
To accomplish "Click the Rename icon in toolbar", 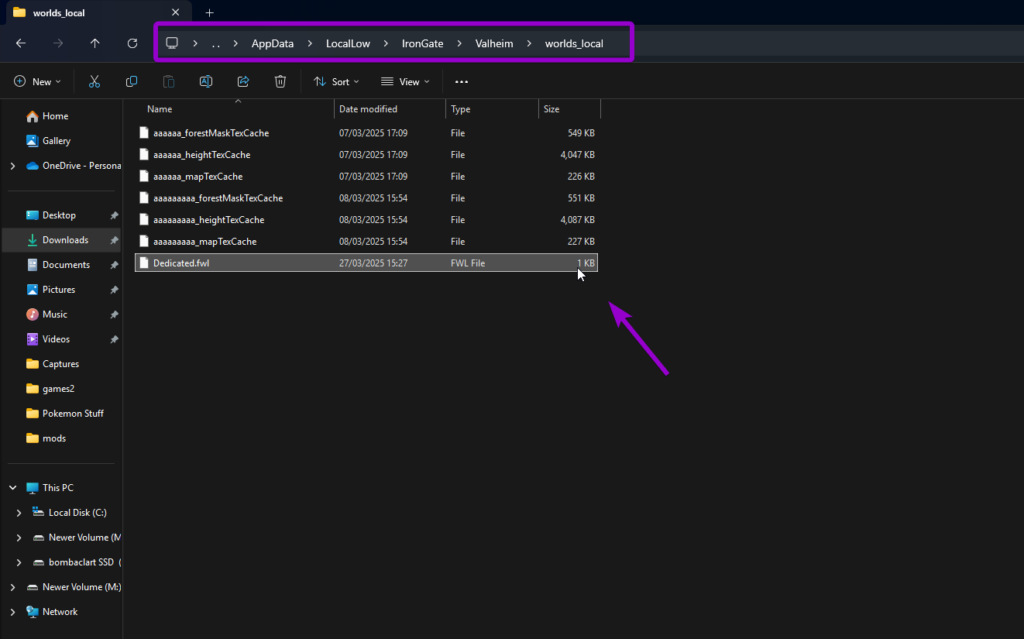I will (206, 82).
